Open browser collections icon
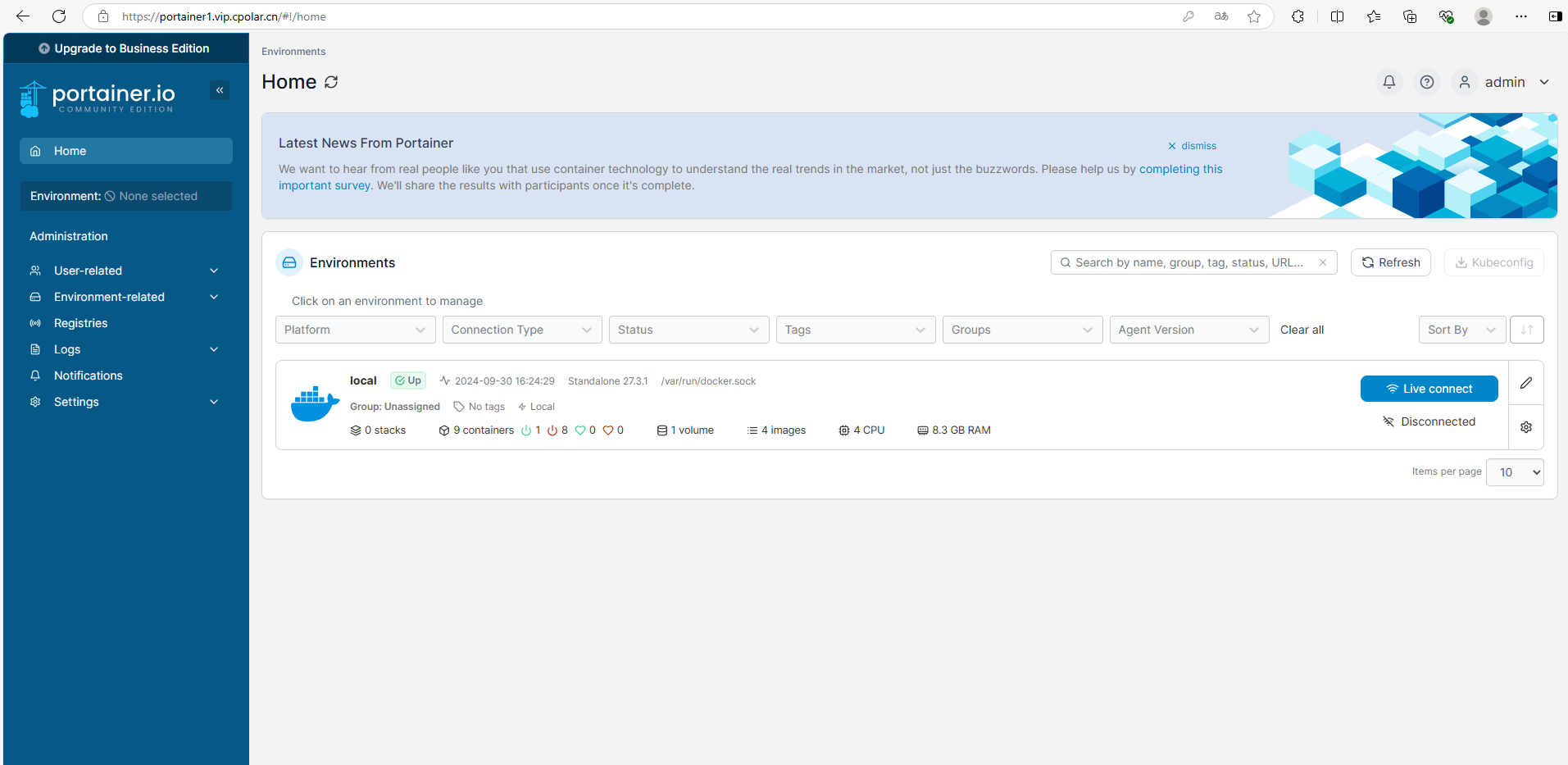This screenshot has width=1568, height=765. coord(1410,16)
